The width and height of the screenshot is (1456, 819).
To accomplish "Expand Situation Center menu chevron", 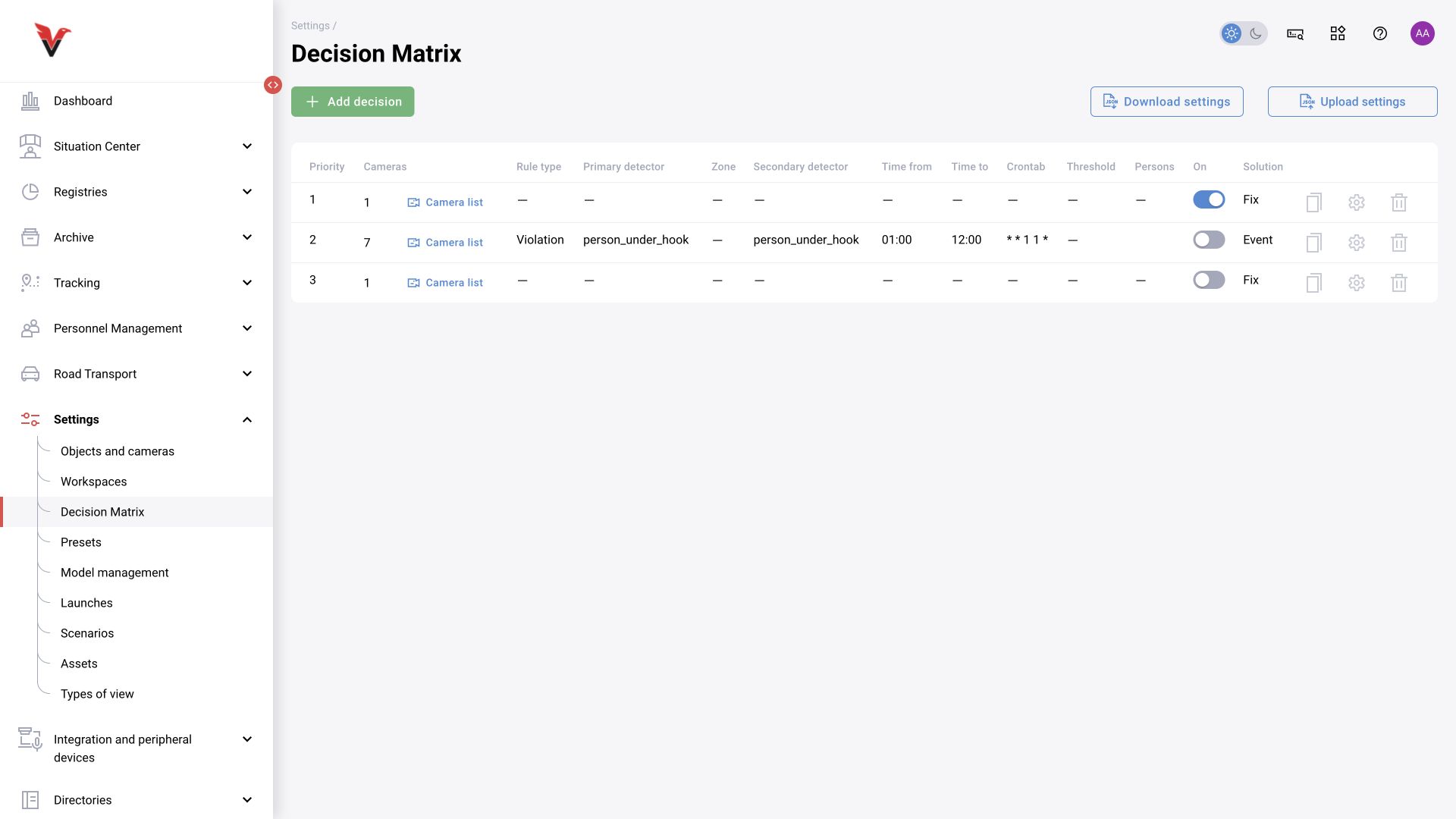I will (247, 146).
